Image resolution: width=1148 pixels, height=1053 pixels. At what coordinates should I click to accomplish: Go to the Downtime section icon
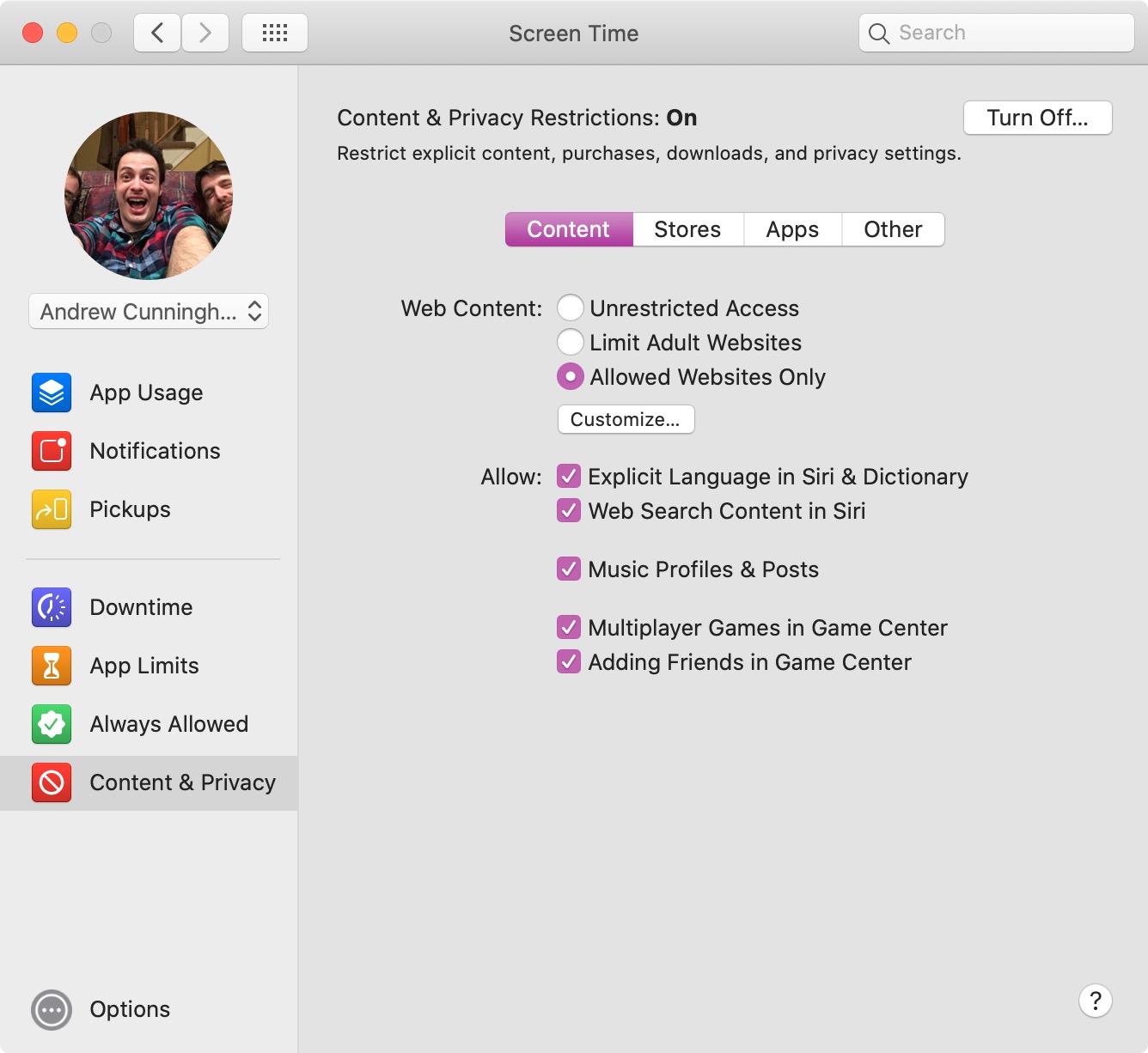coord(52,607)
